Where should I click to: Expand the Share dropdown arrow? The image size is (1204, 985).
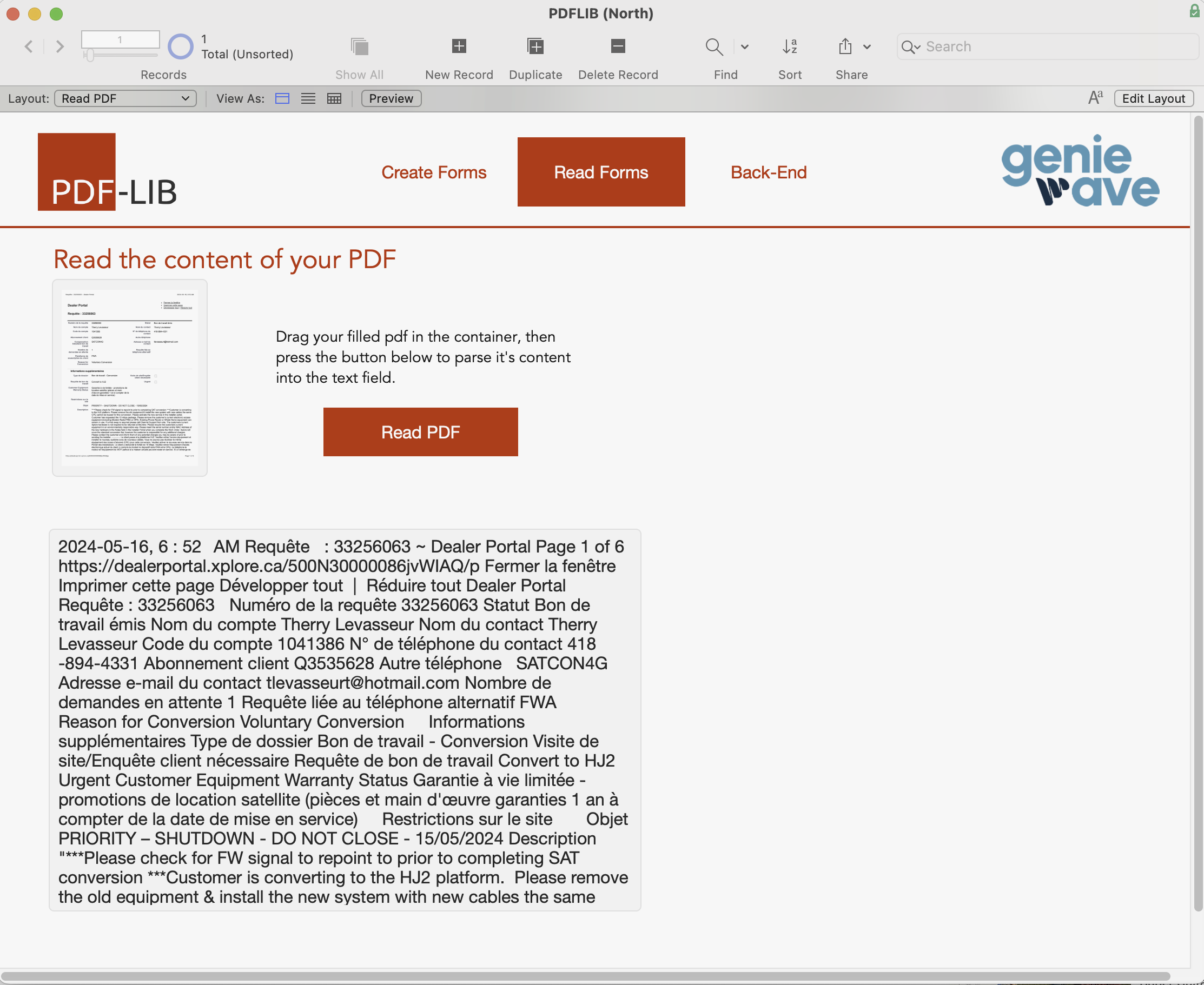click(x=867, y=46)
